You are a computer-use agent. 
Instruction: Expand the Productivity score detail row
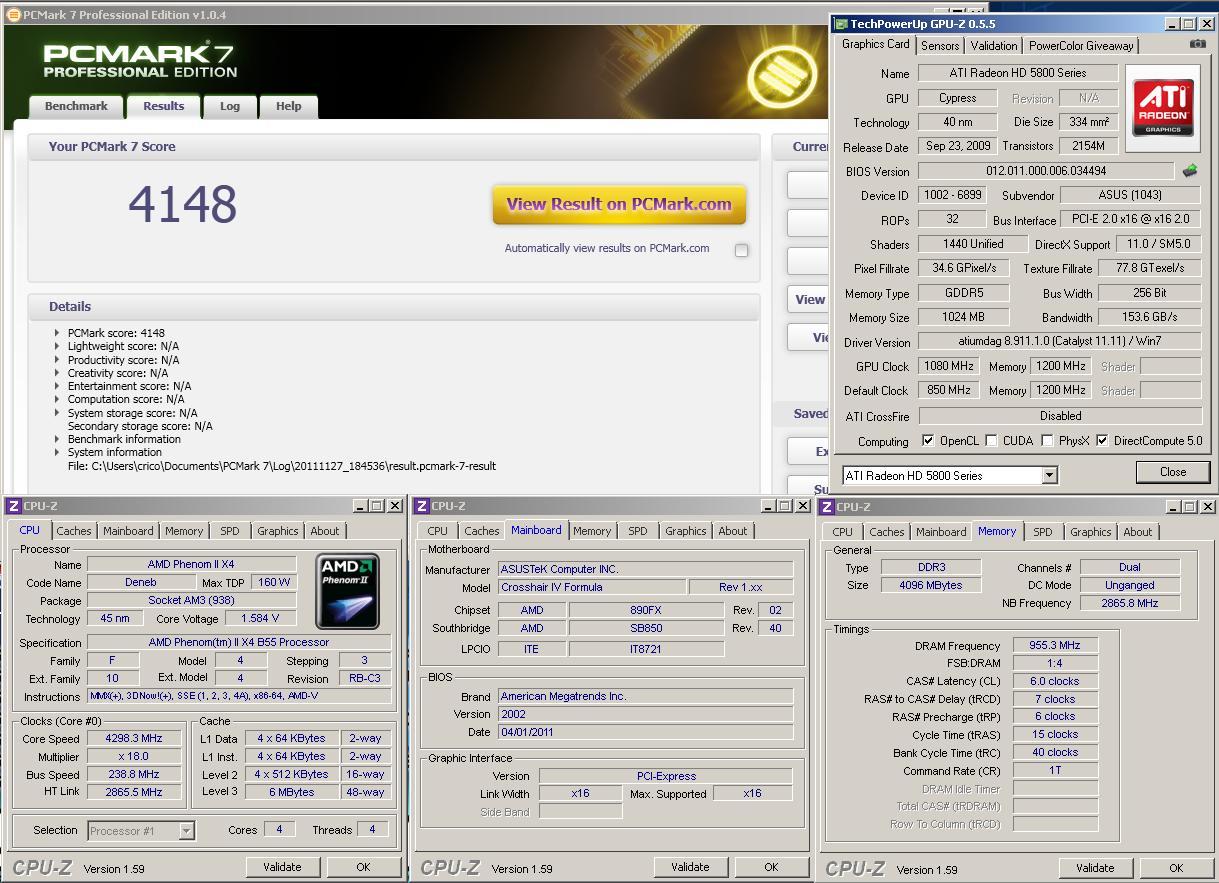pos(57,359)
